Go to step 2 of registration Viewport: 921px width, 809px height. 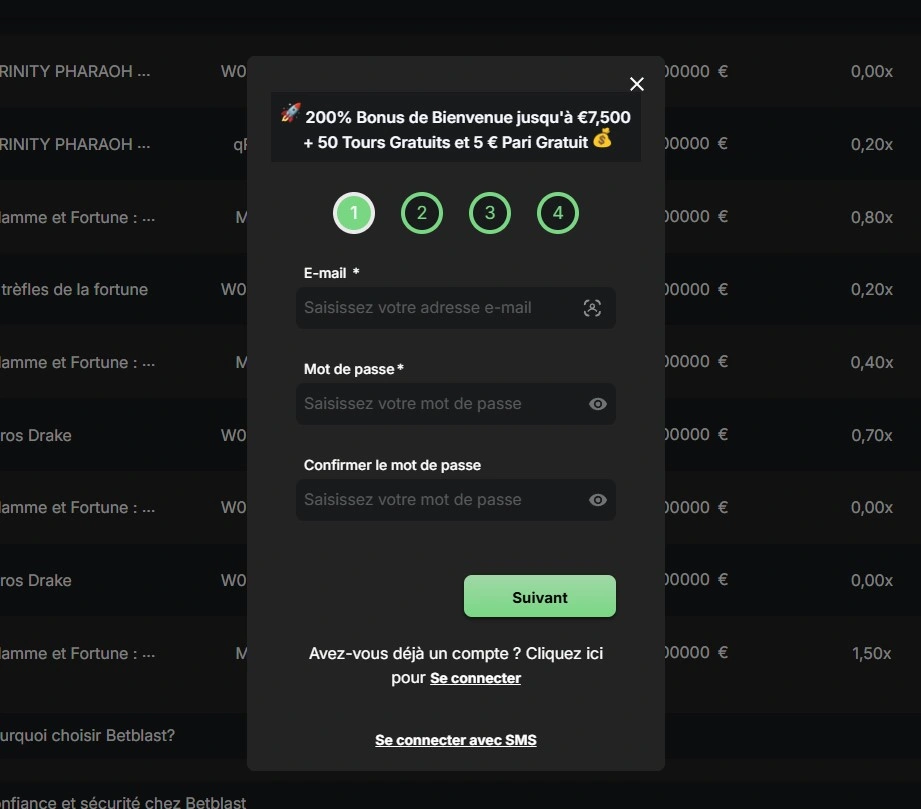[x=422, y=213]
